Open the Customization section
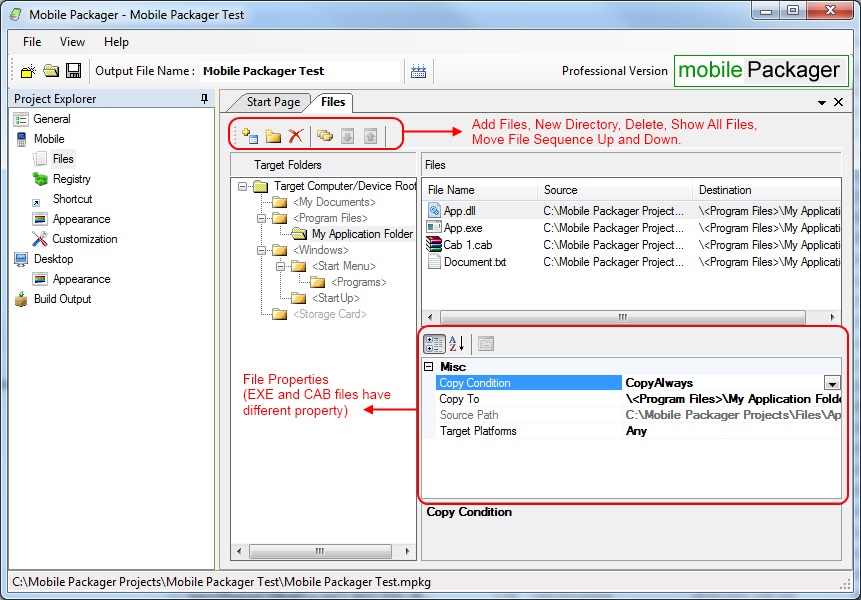The image size is (861, 600). 85,239
